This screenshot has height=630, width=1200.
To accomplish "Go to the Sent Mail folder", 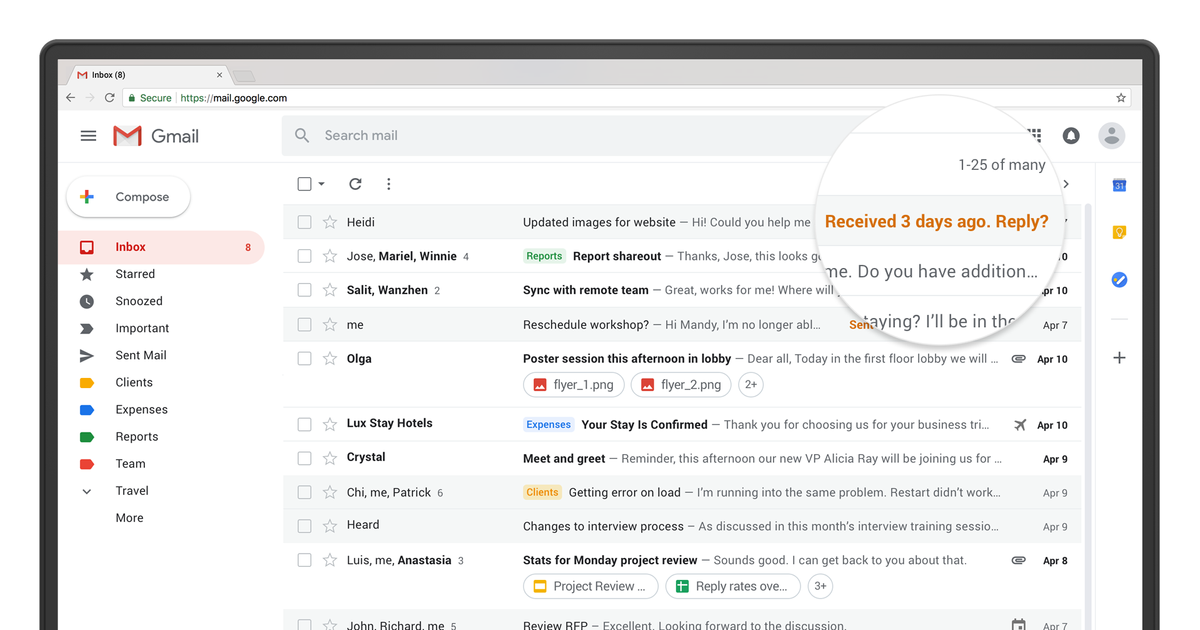I will click(x=141, y=355).
